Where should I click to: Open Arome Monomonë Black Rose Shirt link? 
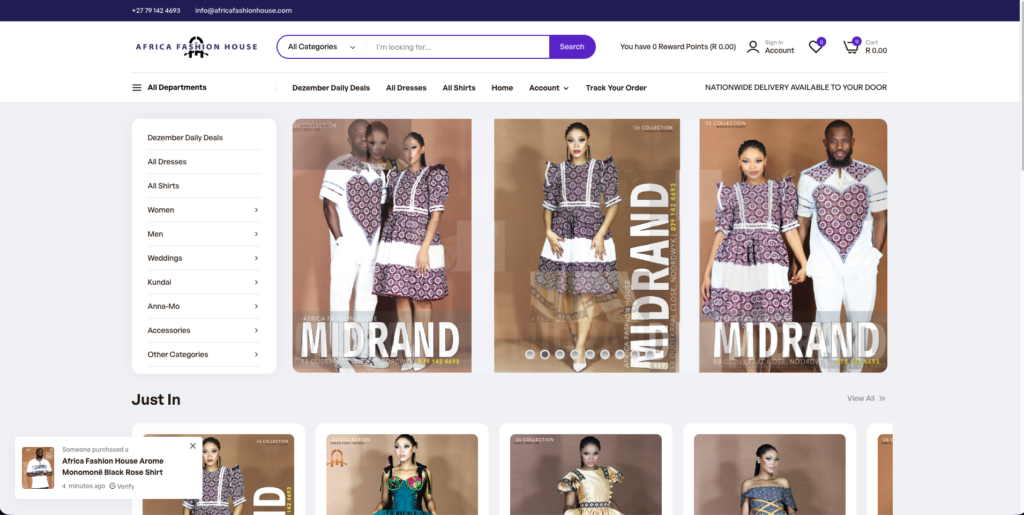point(113,467)
